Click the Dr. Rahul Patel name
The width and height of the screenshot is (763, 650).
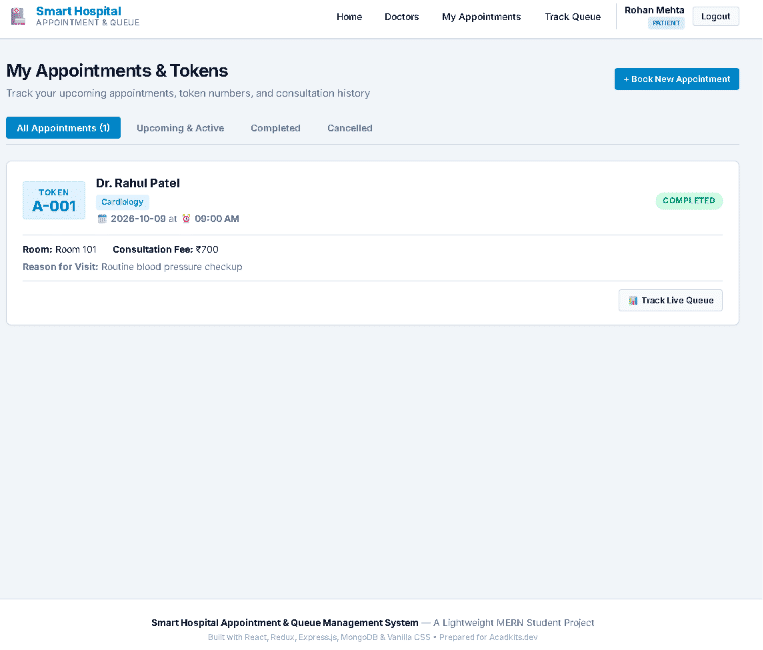tap(138, 183)
